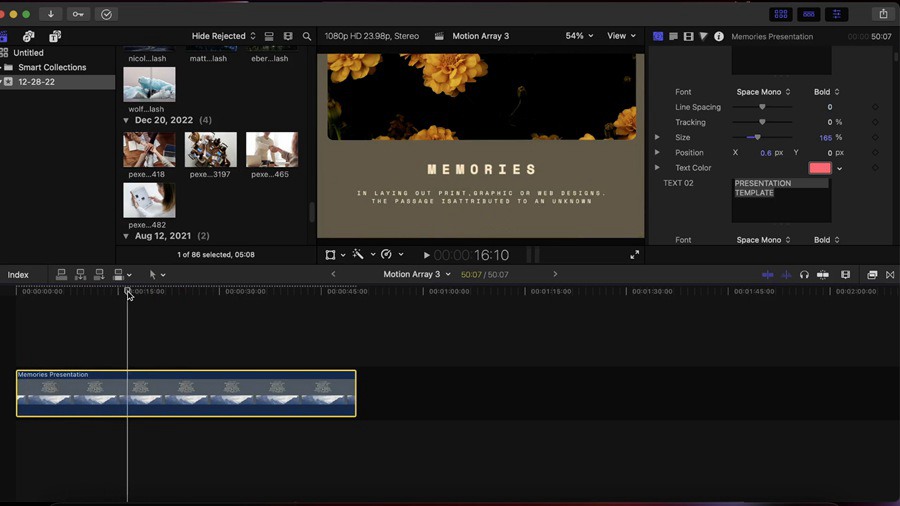Image resolution: width=900 pixels, height=506 pixels.
Task: Go back in timeline history
Action: tap(333, 274)
